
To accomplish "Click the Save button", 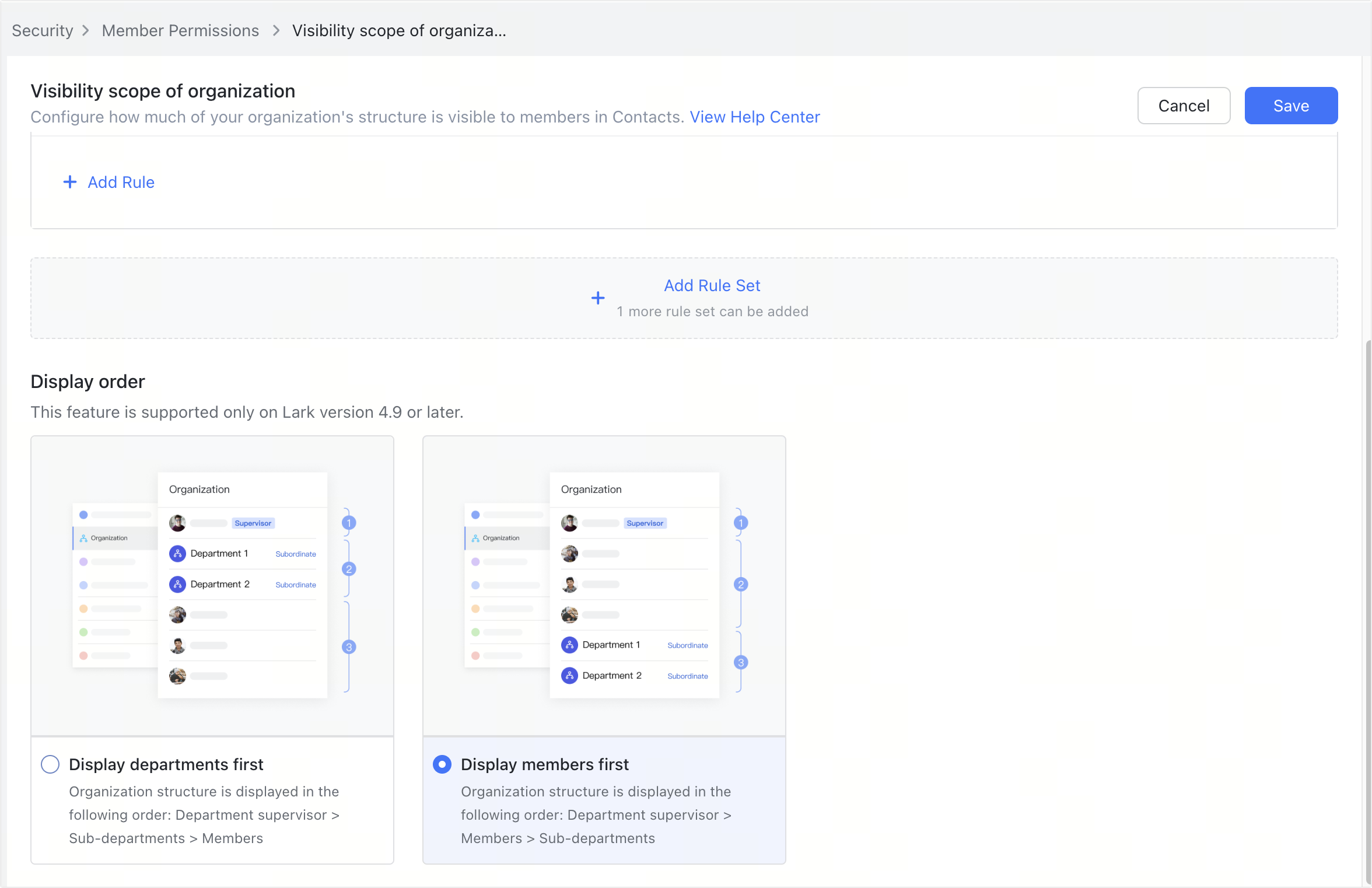I will 1291,106.
